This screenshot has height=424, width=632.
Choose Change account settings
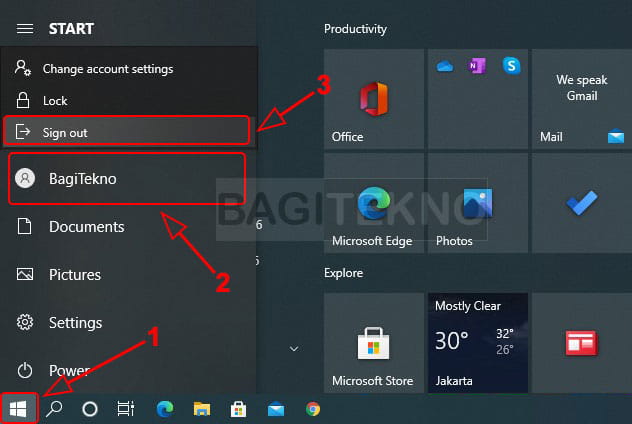click(128, 69)
